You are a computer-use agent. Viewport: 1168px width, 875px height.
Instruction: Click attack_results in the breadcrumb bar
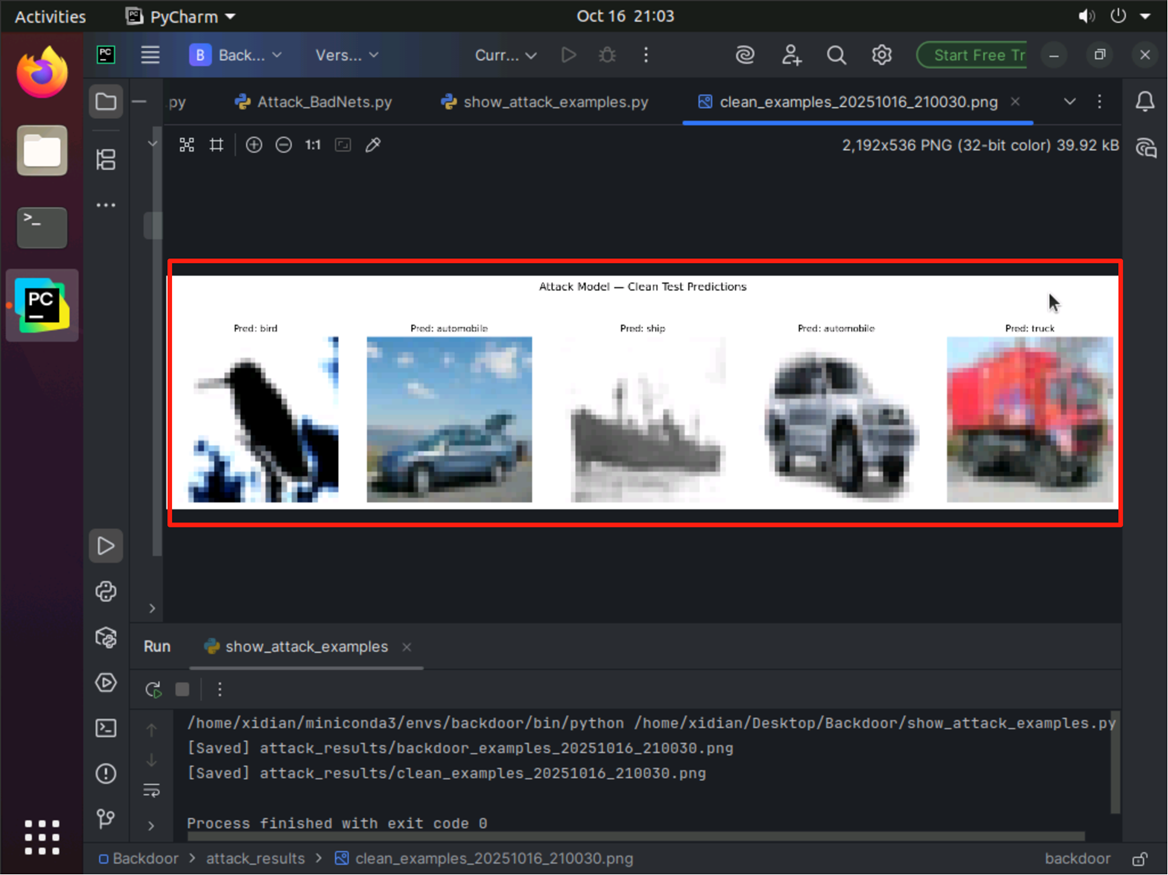pyautogui.click(x=255, y=858)
